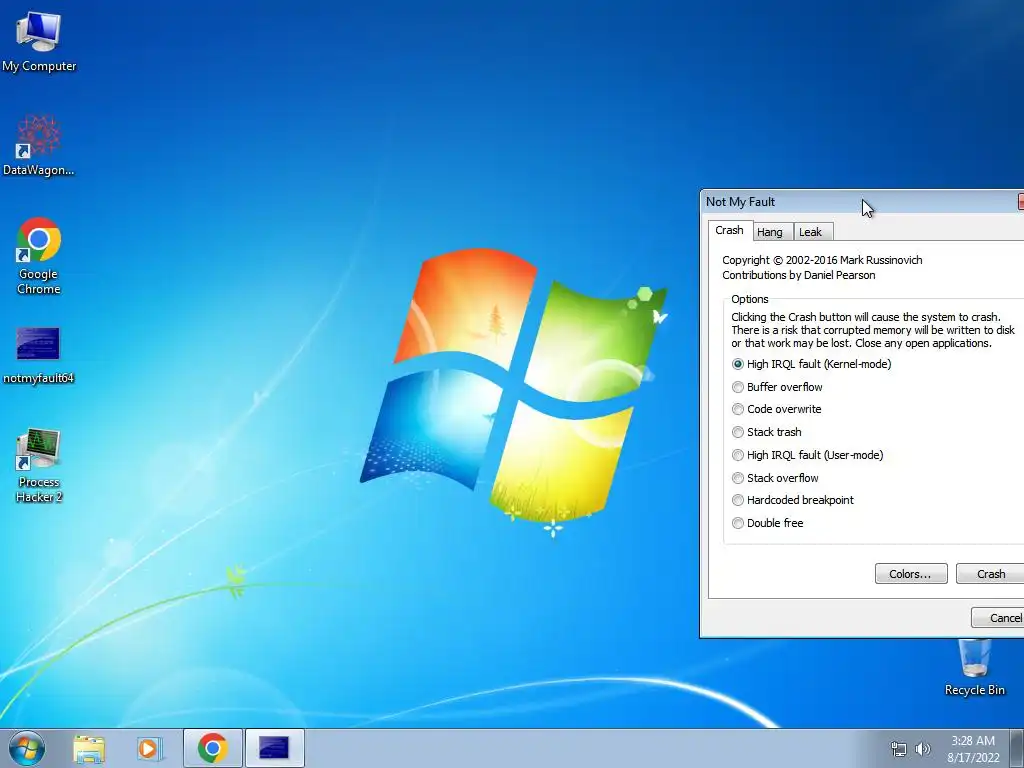The image size is (1024, 768).
Task: Switch to the Crash tab
Action: [x=729, y=231]
